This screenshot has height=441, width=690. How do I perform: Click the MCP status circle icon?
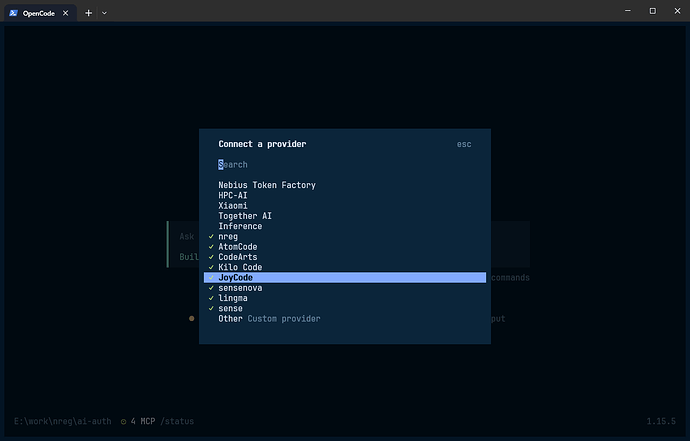coord(124,422)
